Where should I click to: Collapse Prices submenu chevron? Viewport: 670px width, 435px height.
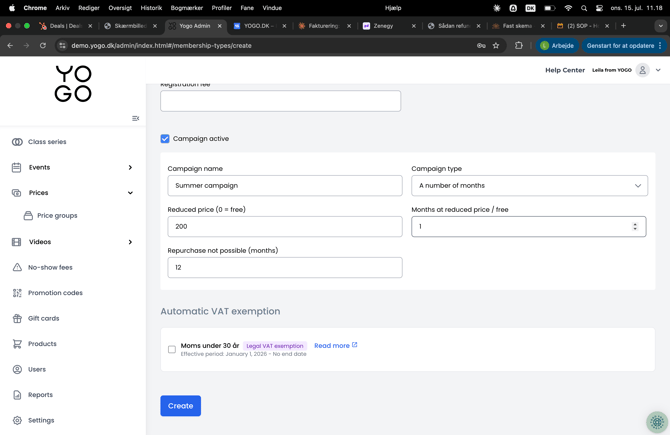coord(130,193)
